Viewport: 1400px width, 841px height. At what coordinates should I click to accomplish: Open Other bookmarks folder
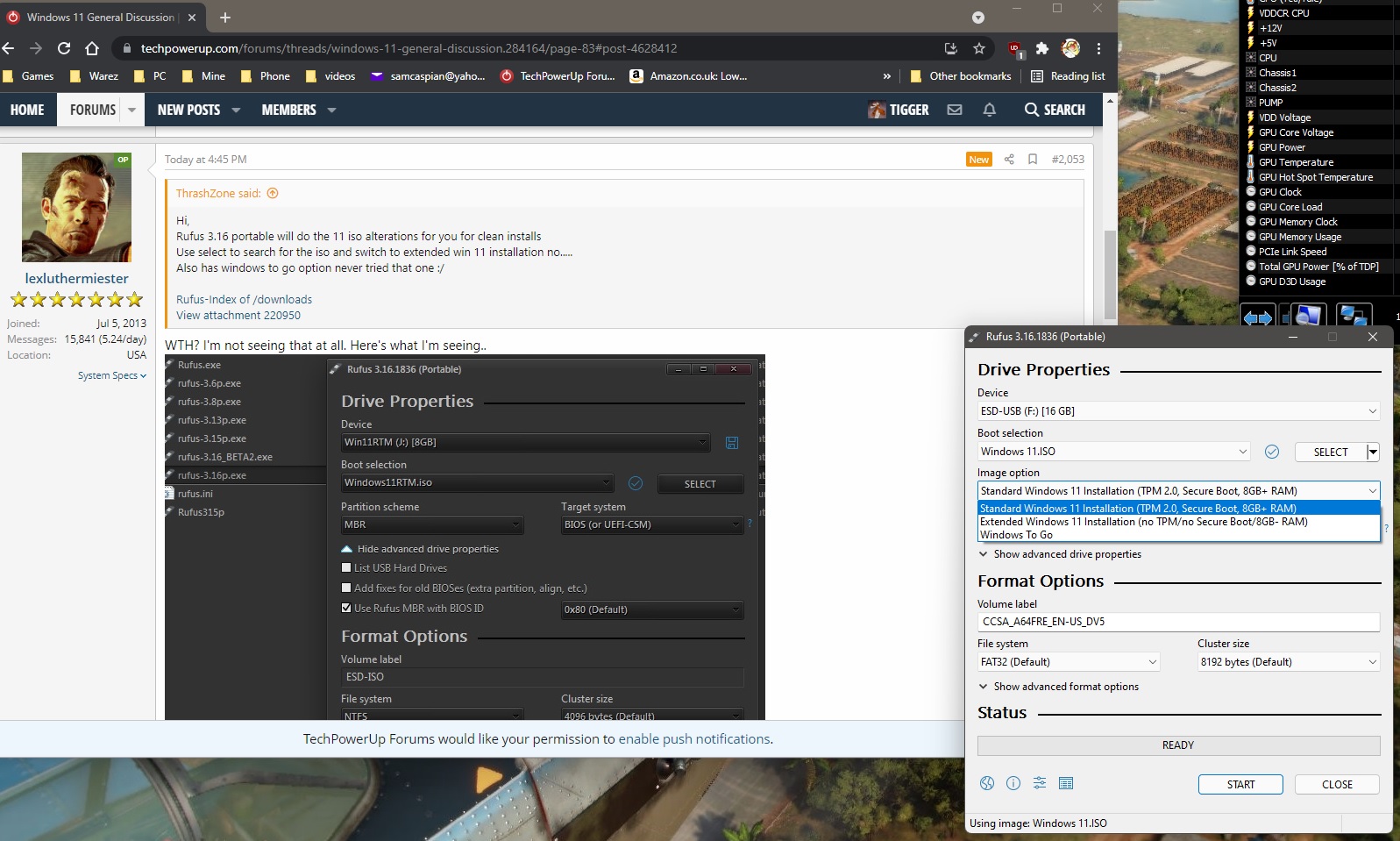[961, 76]
